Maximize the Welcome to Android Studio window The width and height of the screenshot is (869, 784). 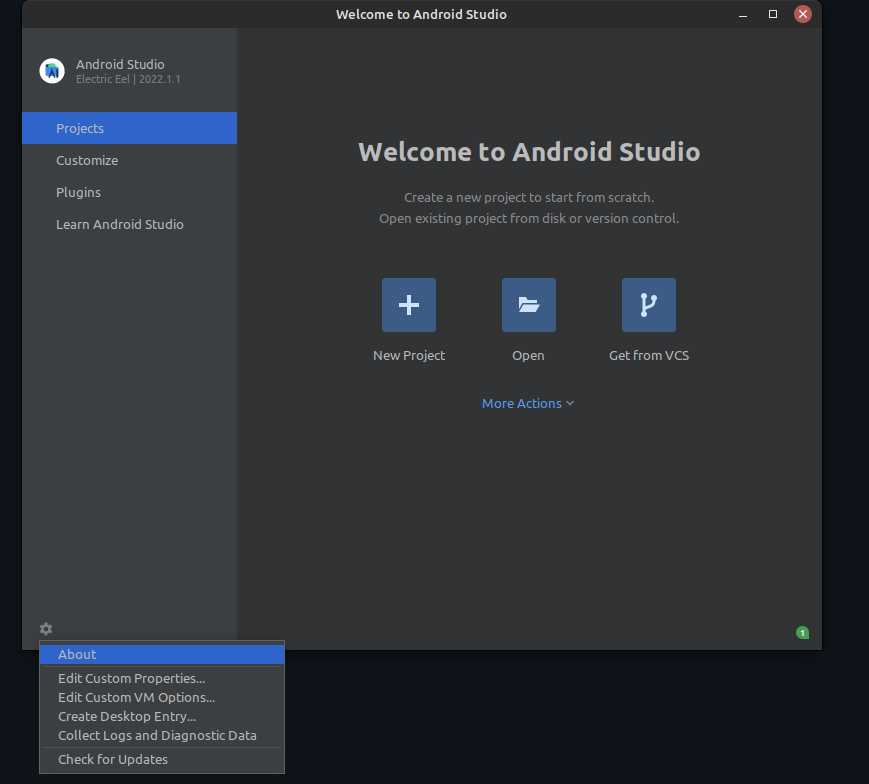[773, 14]
